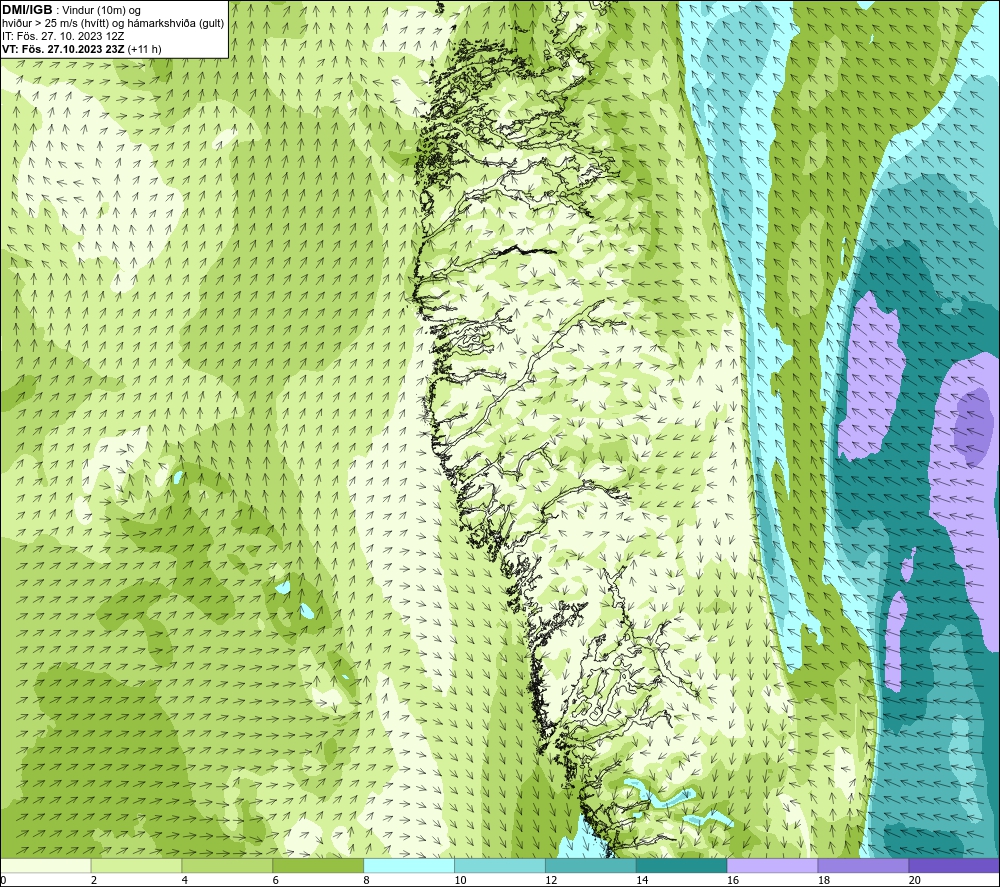The height and width of the screenshot is (887, 1000).
Task: Select the 12–14 m/s medium teal swatch
Action: tap(591, 865)
